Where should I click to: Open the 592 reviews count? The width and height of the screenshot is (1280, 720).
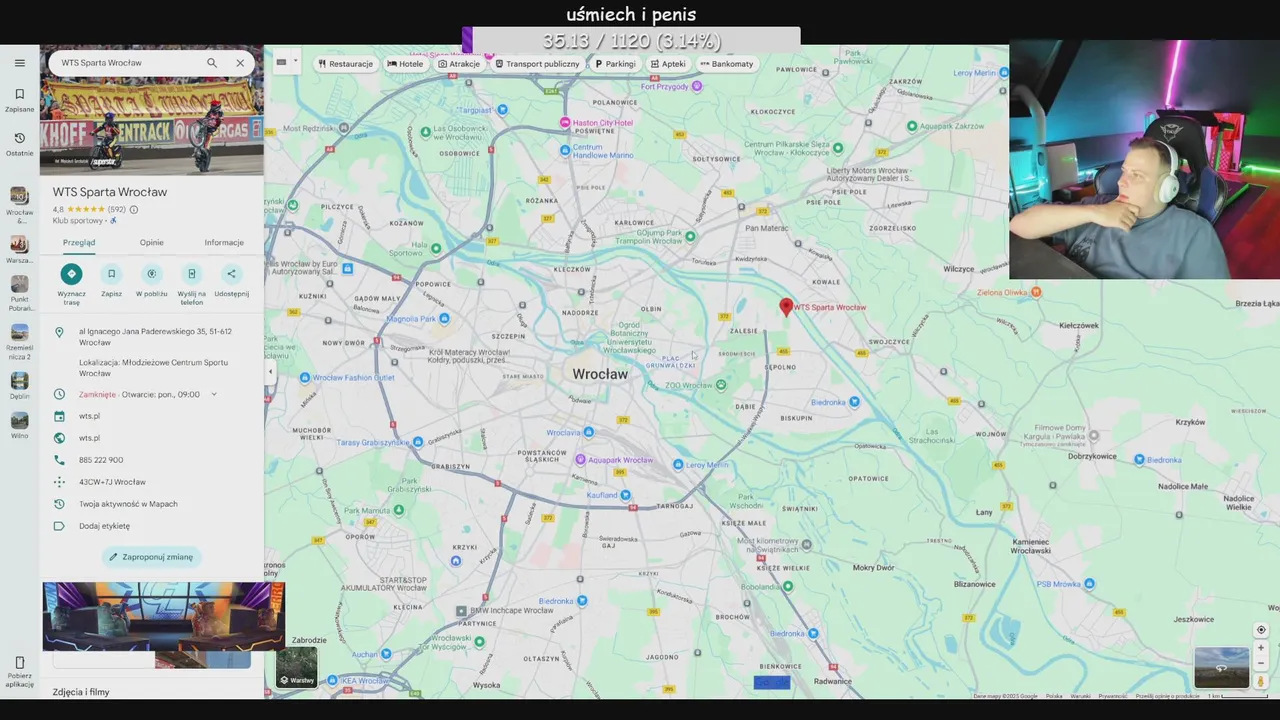coord(117,210)
